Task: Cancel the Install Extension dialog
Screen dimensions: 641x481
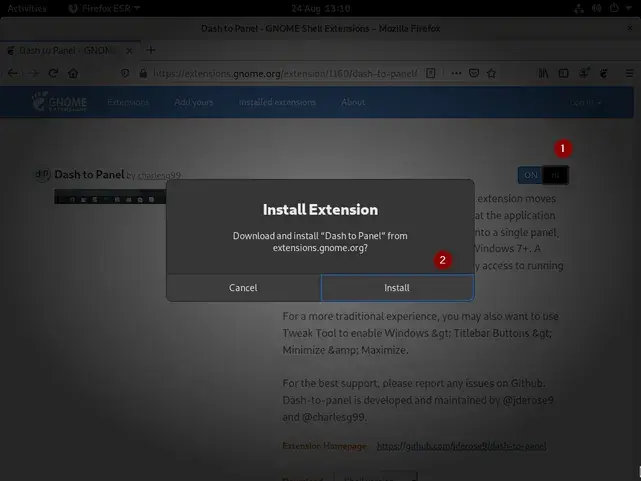Action: (244, 288)
